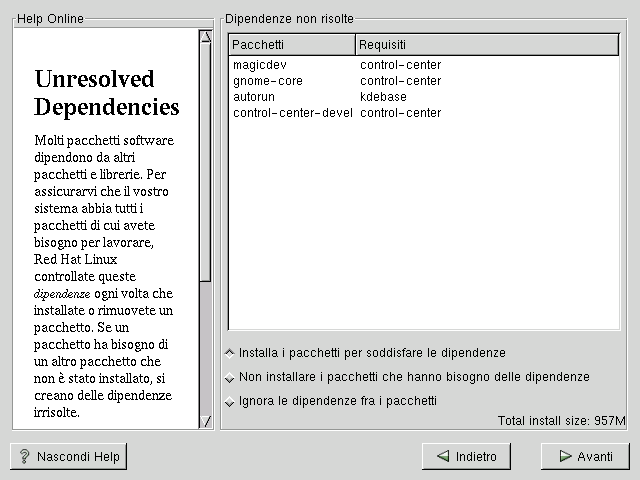Click the Unresolved Dependencies help heading

coord(107,93)
